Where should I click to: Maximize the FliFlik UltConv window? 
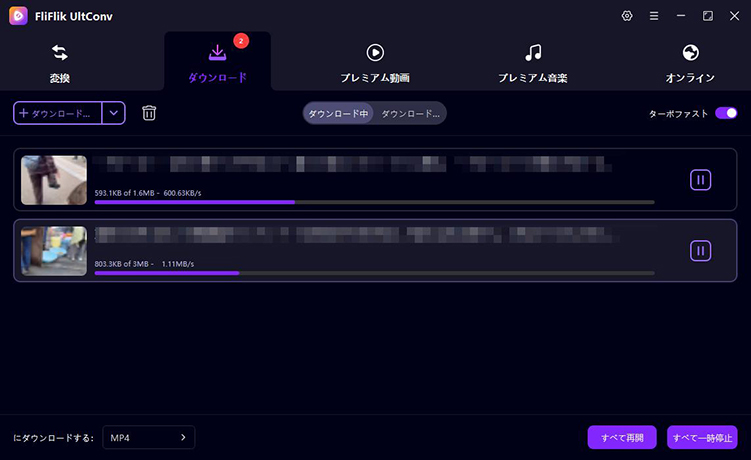coord(707,16)
